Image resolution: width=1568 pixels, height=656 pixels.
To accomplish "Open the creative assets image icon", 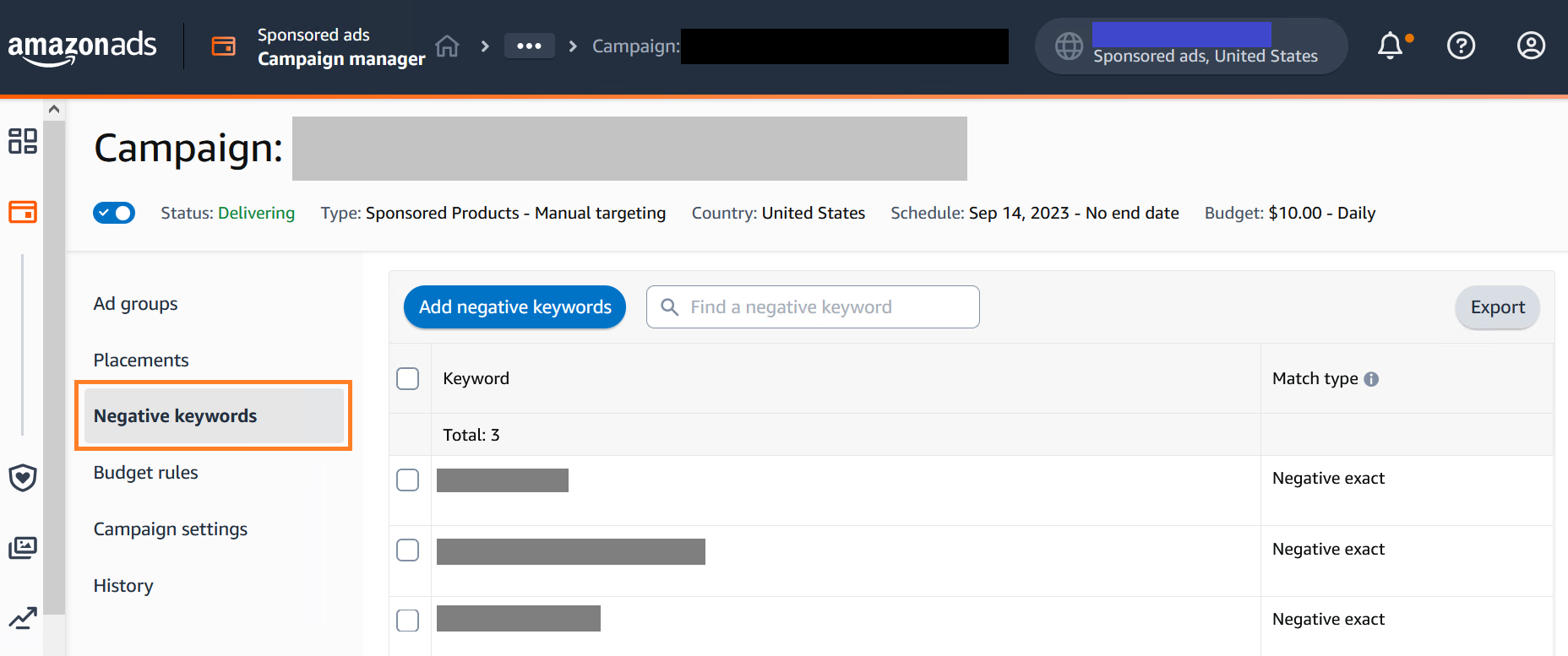I will [23, 548].
